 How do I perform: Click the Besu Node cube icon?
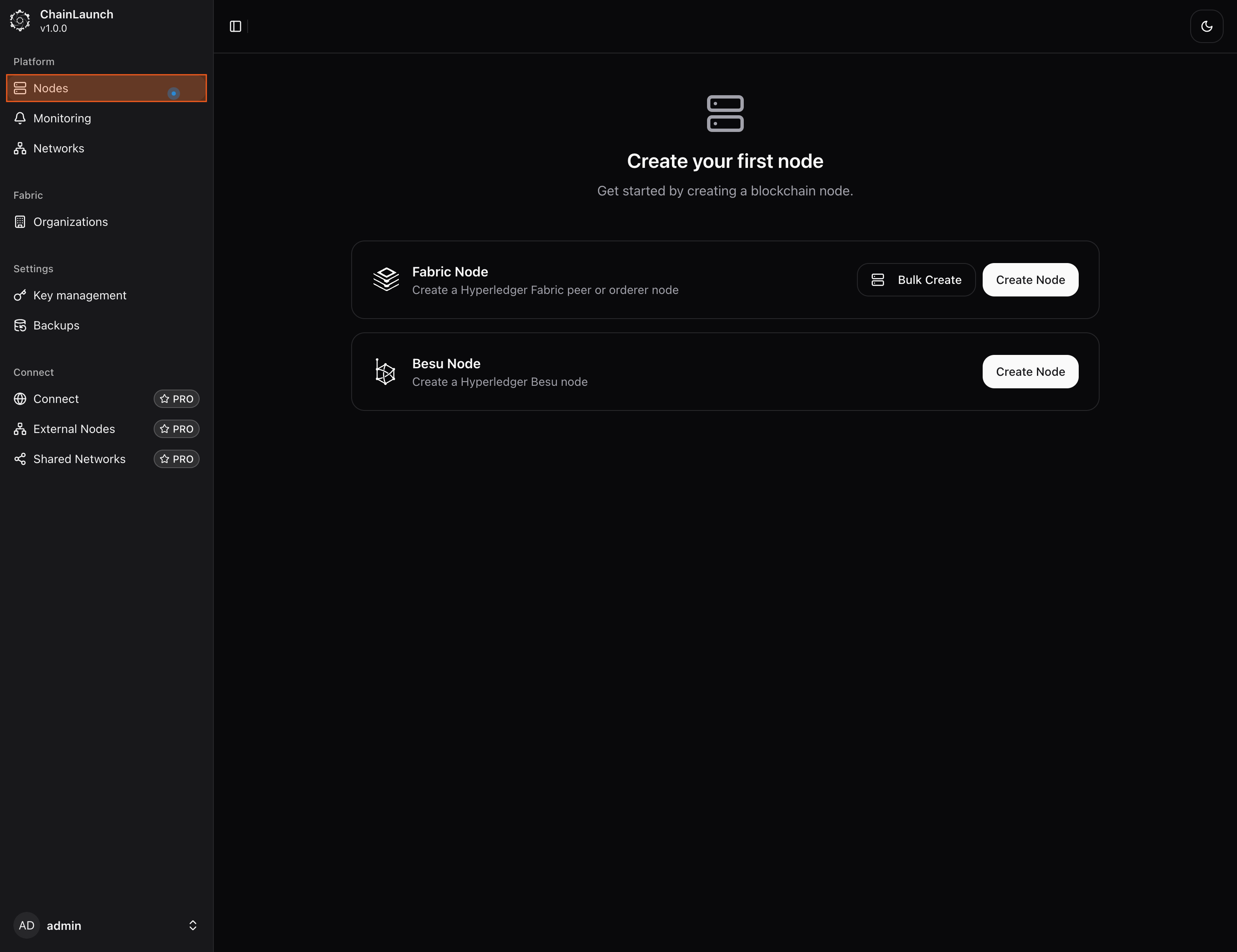pos(385,372)
